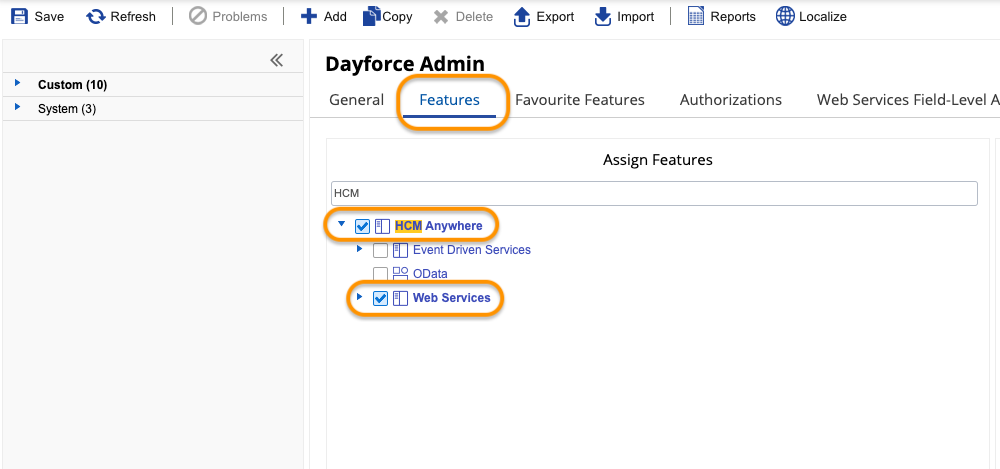Click the Localize button label
The height and width of the screenshot is (469, 1000).
pyautogui.click(x=823, y=17)
